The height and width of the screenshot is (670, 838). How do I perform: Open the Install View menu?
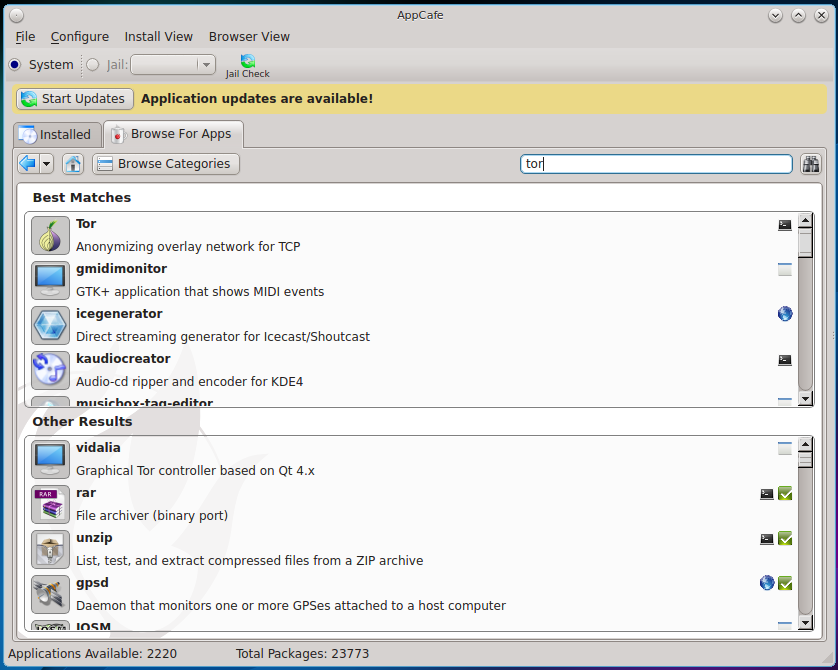pyautogui.click(x=159, y=36)
